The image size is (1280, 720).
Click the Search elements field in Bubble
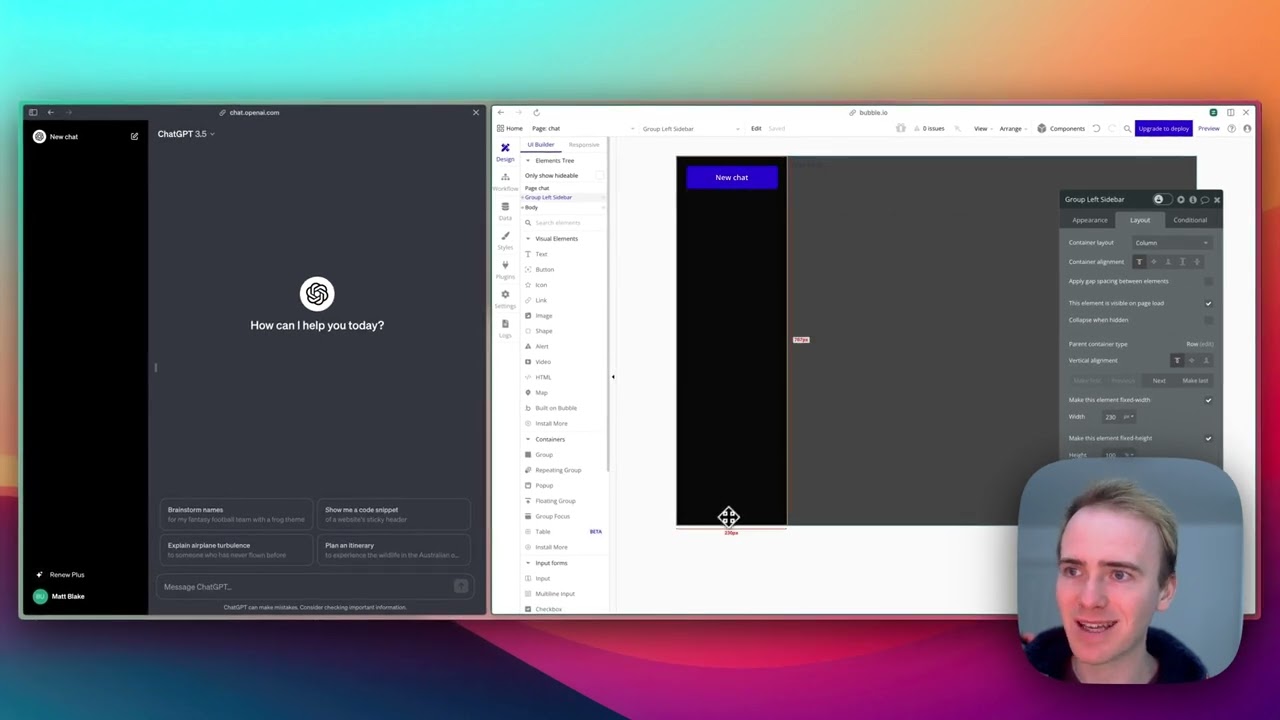[x=564, y=222]
